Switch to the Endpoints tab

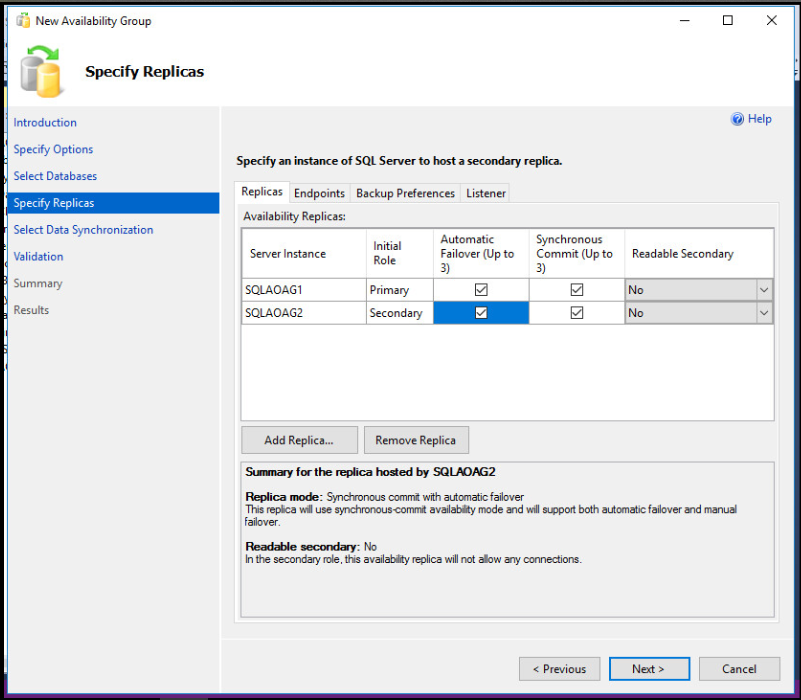319,192
